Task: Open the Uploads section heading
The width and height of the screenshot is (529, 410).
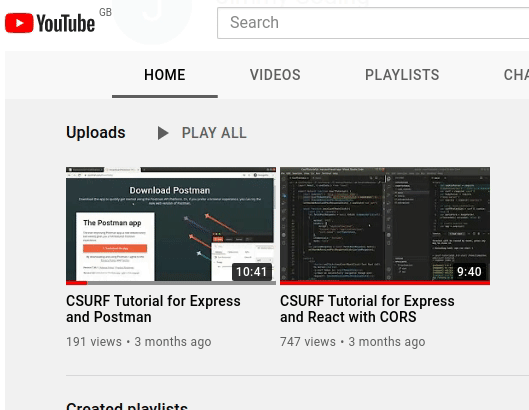Action: [x=95, y=132]
